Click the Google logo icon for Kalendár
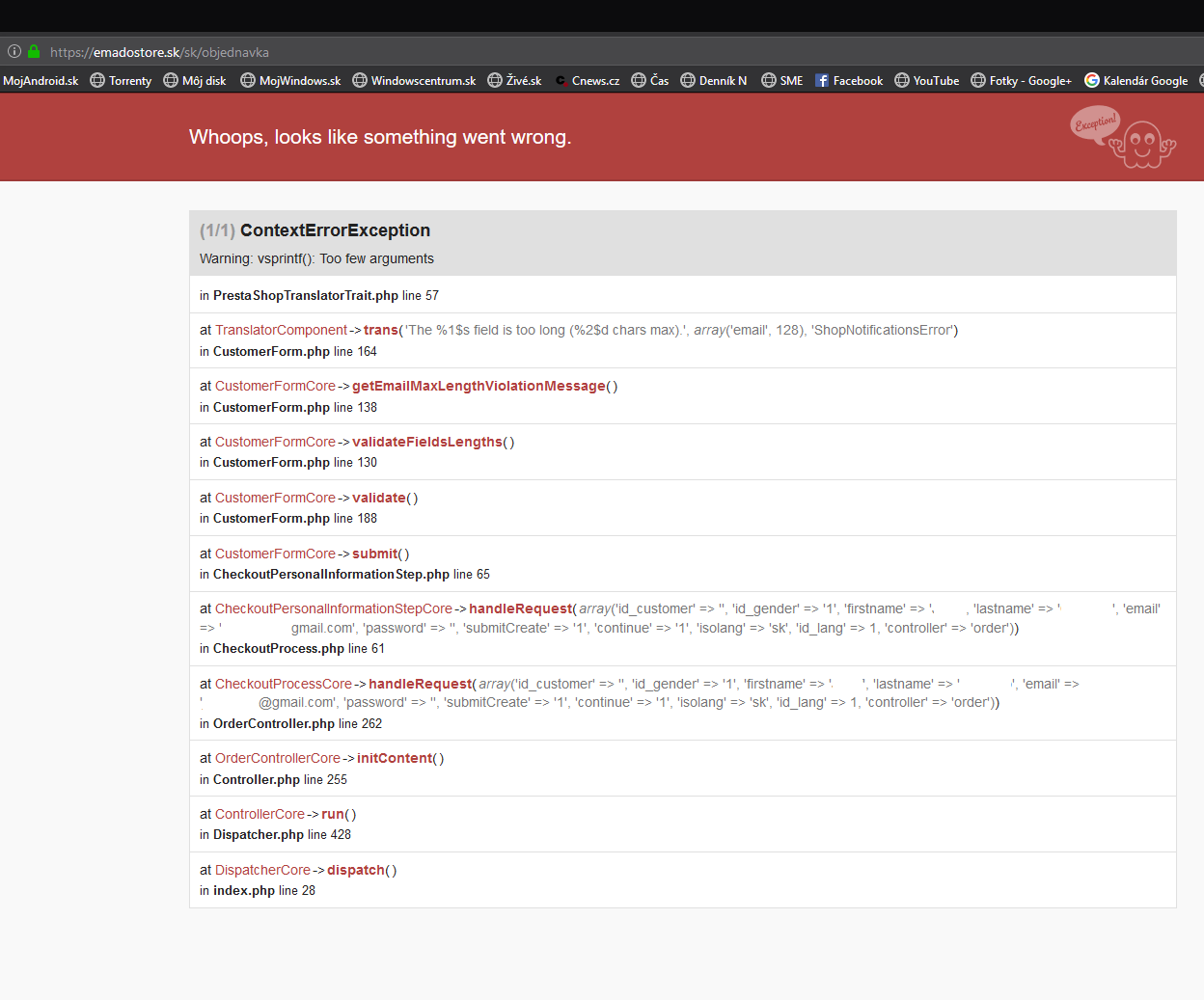The image size is (1204, 1000). (x=1092, y=80)
